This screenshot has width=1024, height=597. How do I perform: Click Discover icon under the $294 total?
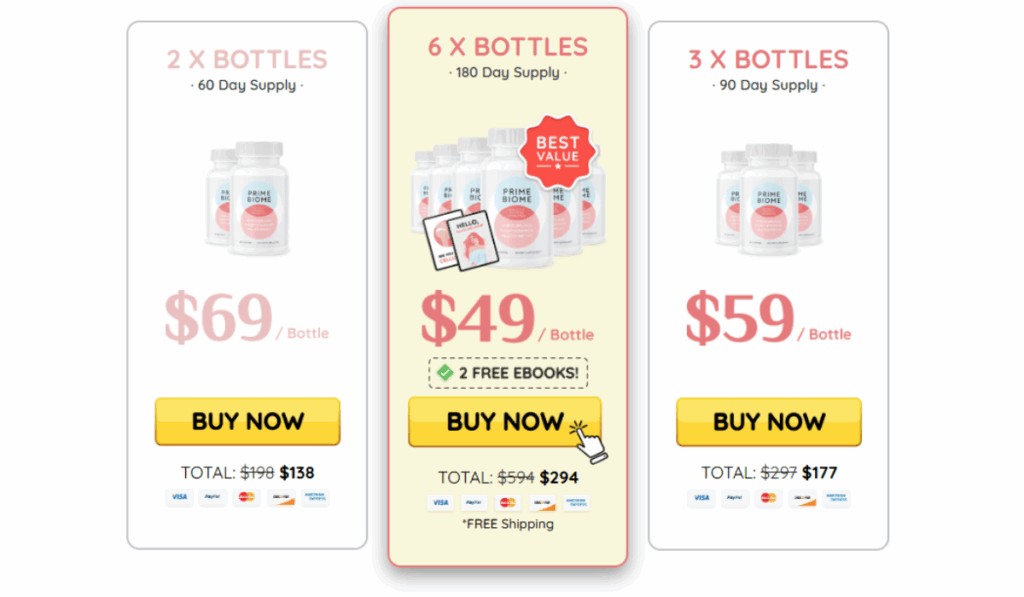(542, 502)
